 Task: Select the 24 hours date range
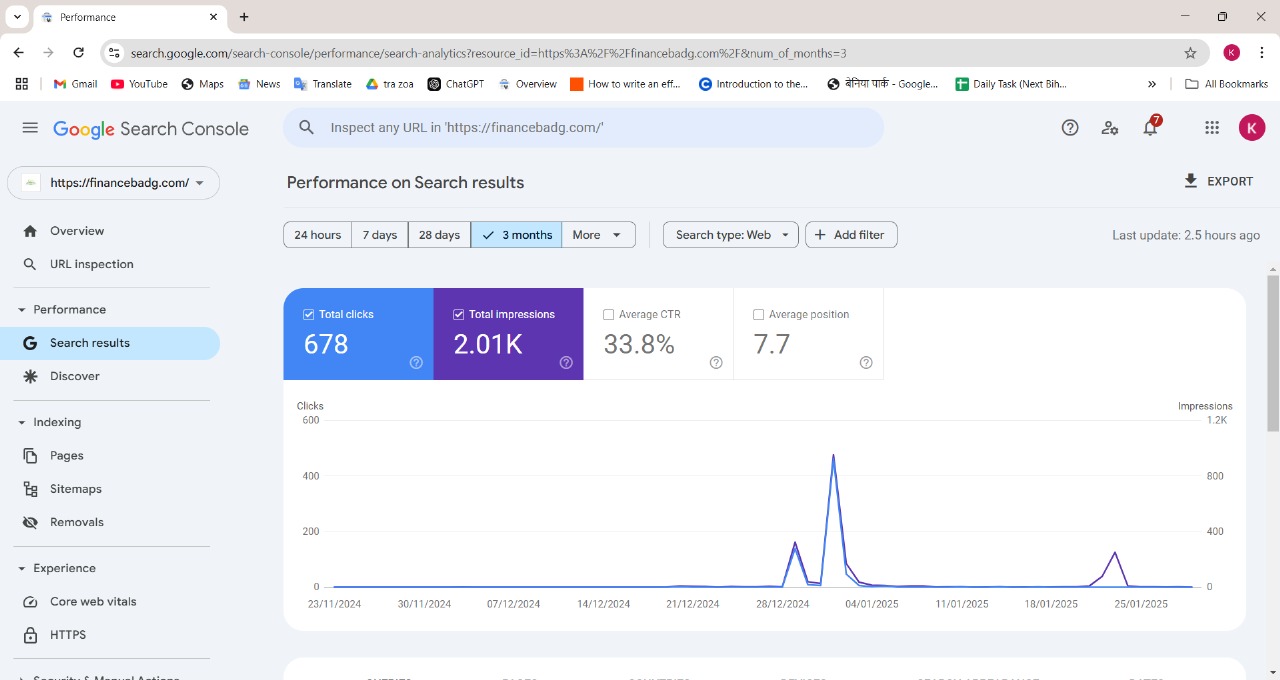[317, 235]
